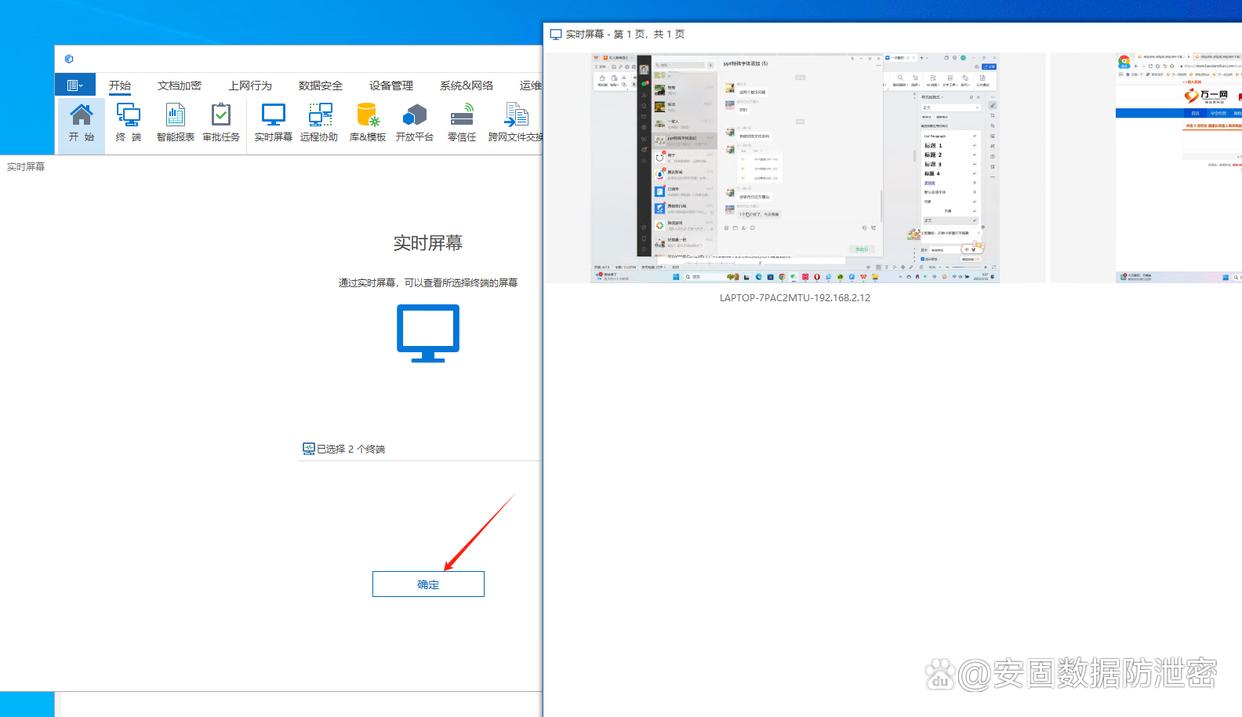Open the 库&模板 library and templates tool
The image size is (1242, 717).
point(367,124)
